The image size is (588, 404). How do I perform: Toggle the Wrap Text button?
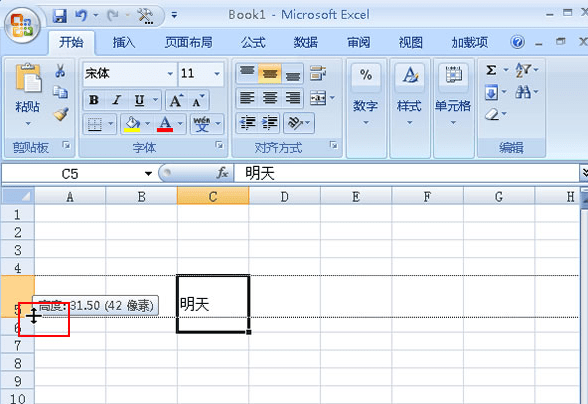point(318,73)
